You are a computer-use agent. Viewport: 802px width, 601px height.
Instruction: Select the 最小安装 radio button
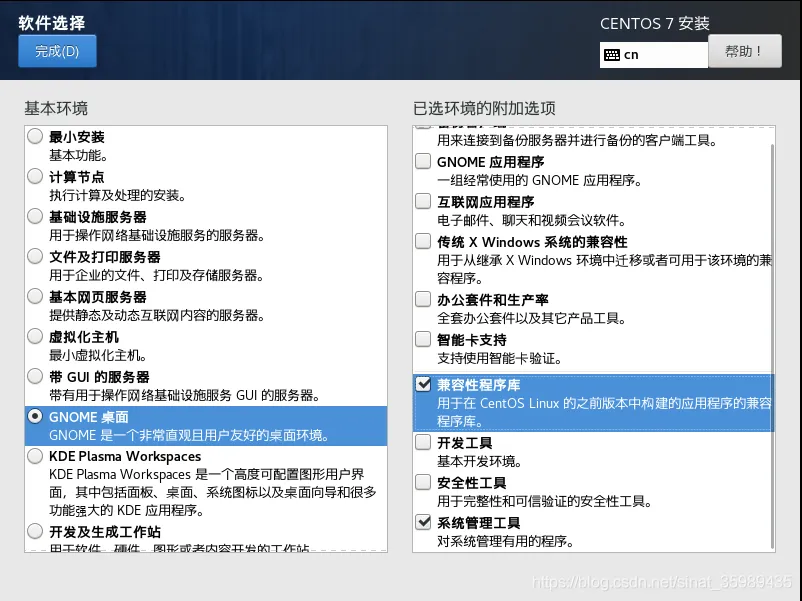(x=36, y=137)
